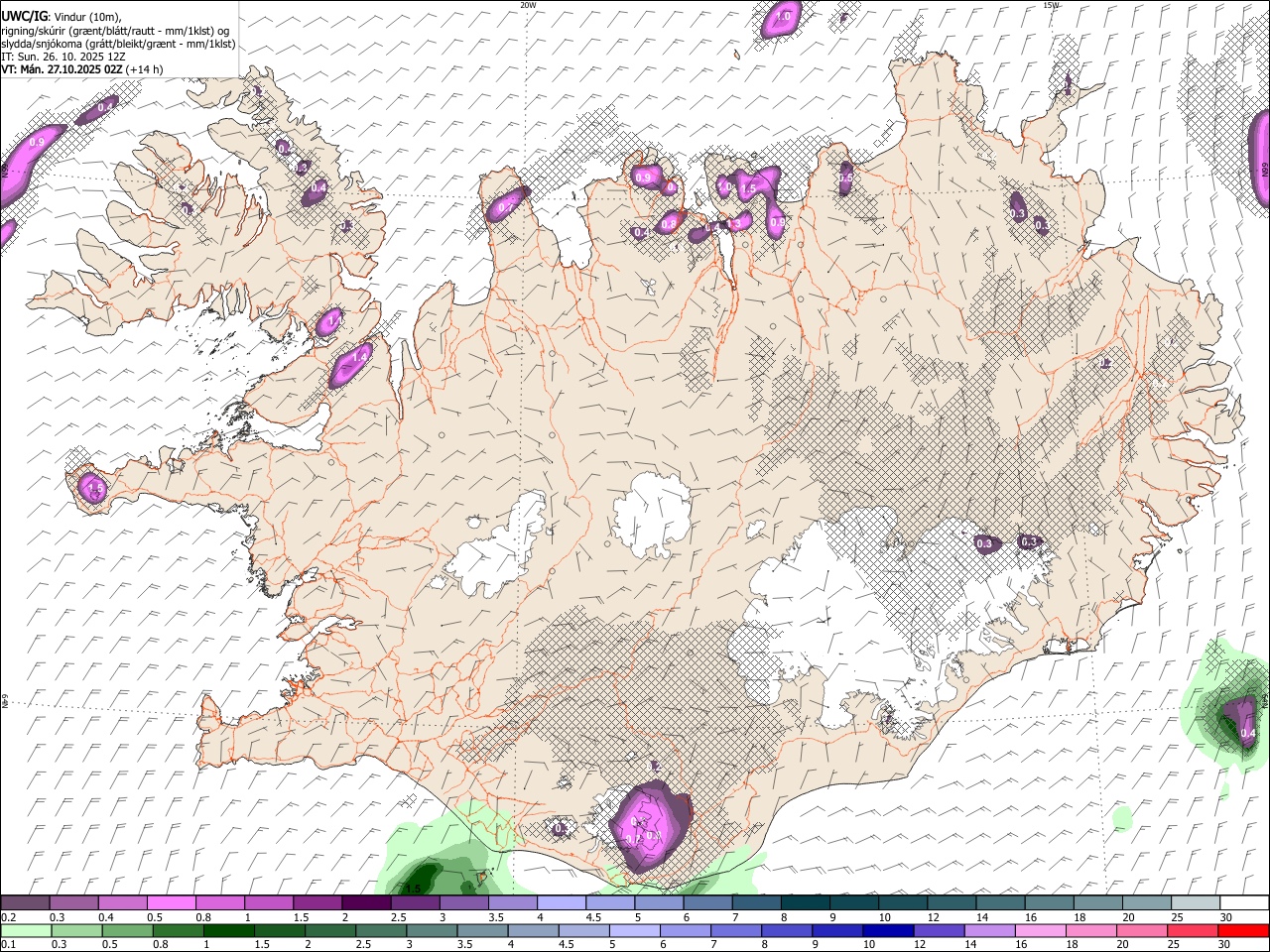Viewport: 1270px width, 952px height.
Task: Click the large purple snow blob on the south coast
Action: click(x=649, y=825)
